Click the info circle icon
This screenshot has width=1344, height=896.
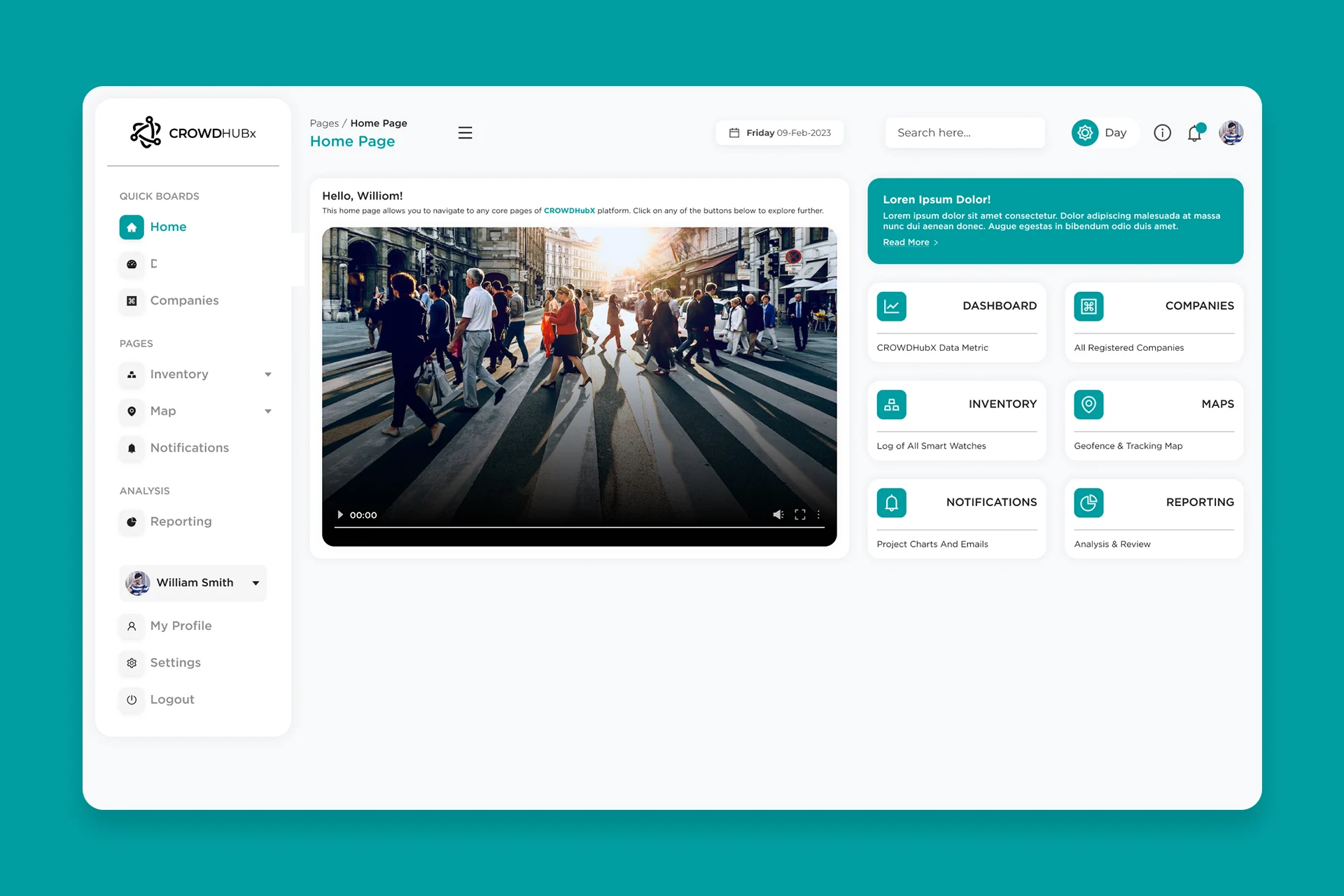(x=1162, y=133)
